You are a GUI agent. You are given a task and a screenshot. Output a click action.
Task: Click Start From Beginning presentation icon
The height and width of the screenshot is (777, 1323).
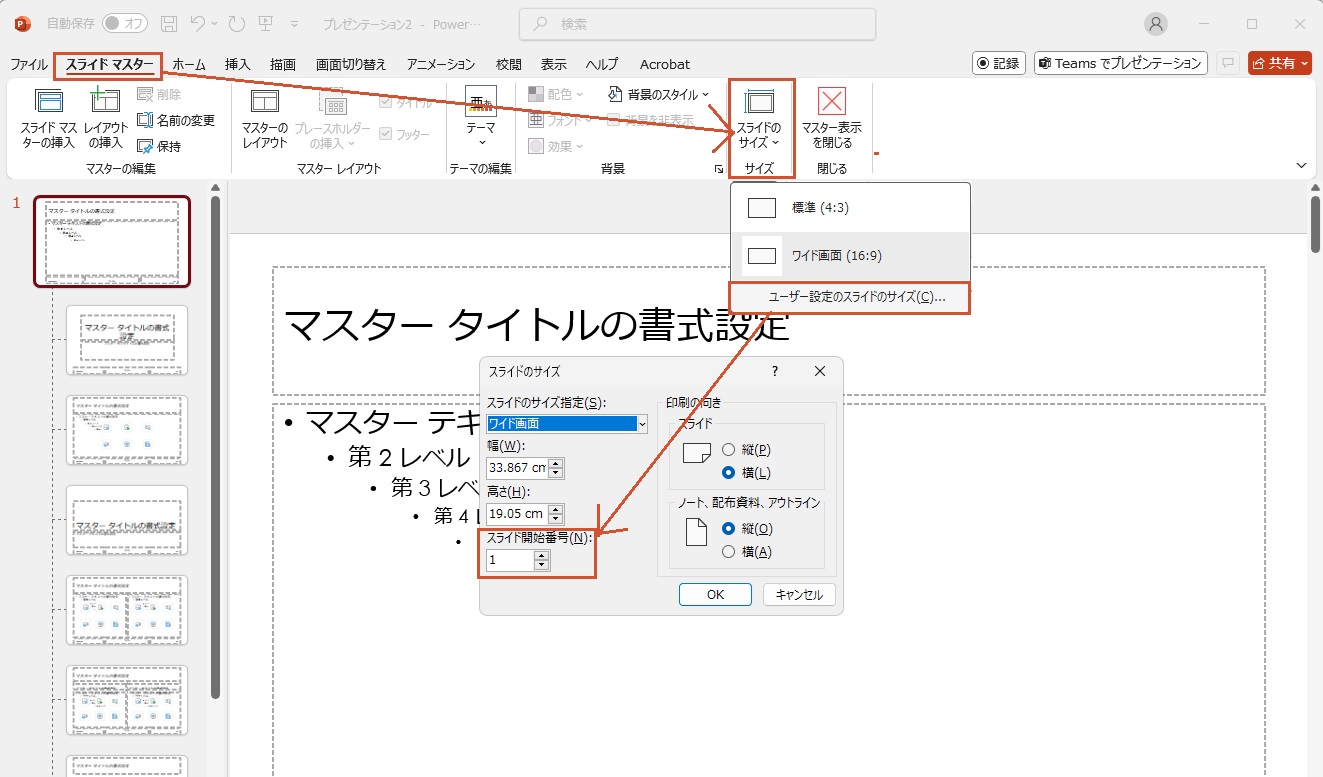(266, 23)
